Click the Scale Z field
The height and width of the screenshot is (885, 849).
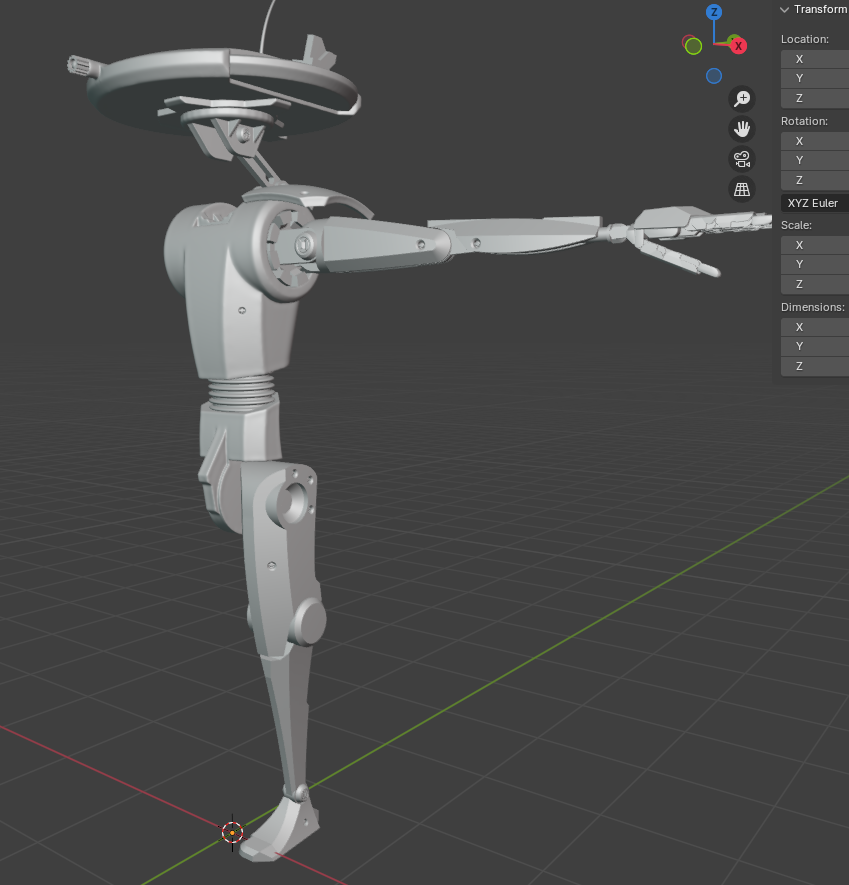pos(814,284)
